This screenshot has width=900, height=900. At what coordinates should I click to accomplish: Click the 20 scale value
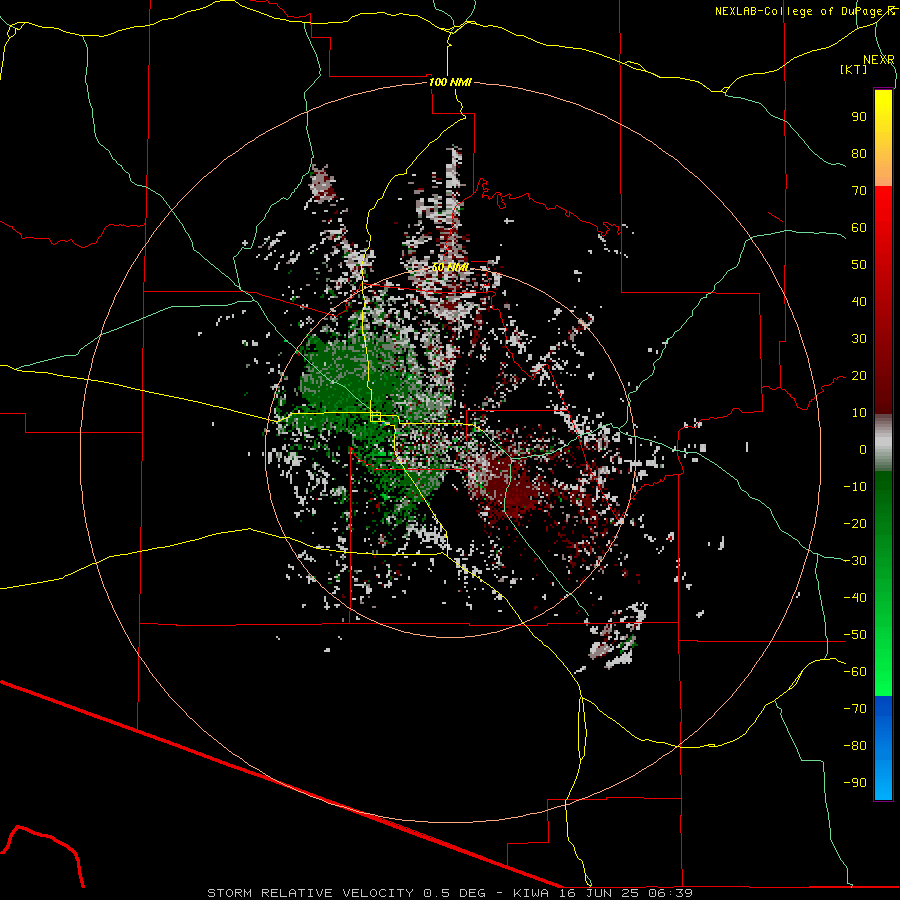859,376
